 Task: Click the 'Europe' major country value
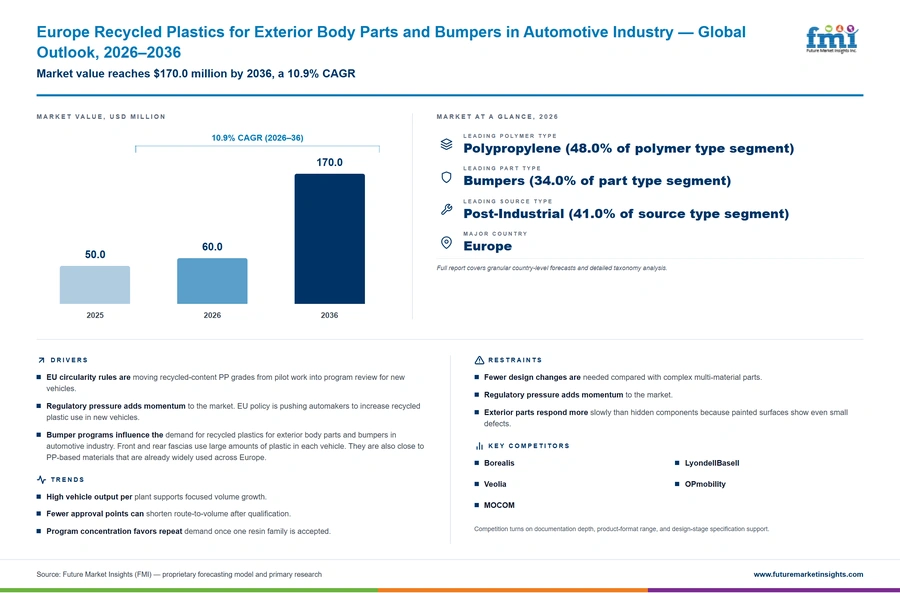click(487, 246)
